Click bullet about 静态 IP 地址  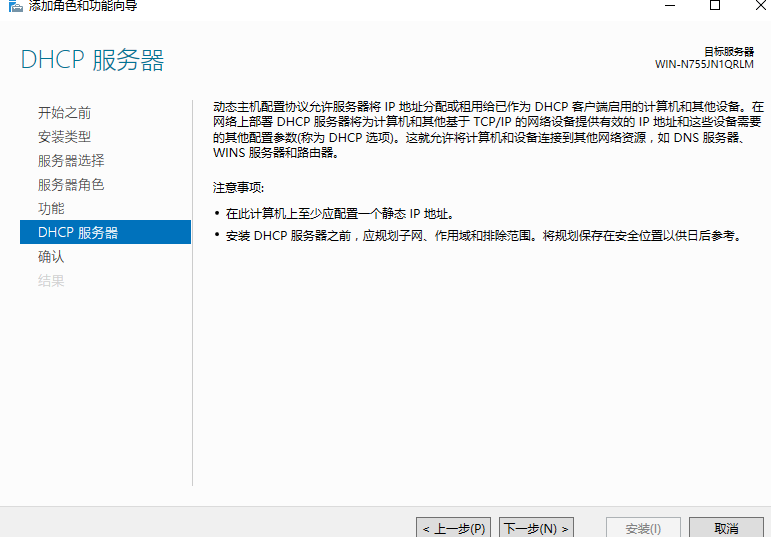(x=340, y=214)
